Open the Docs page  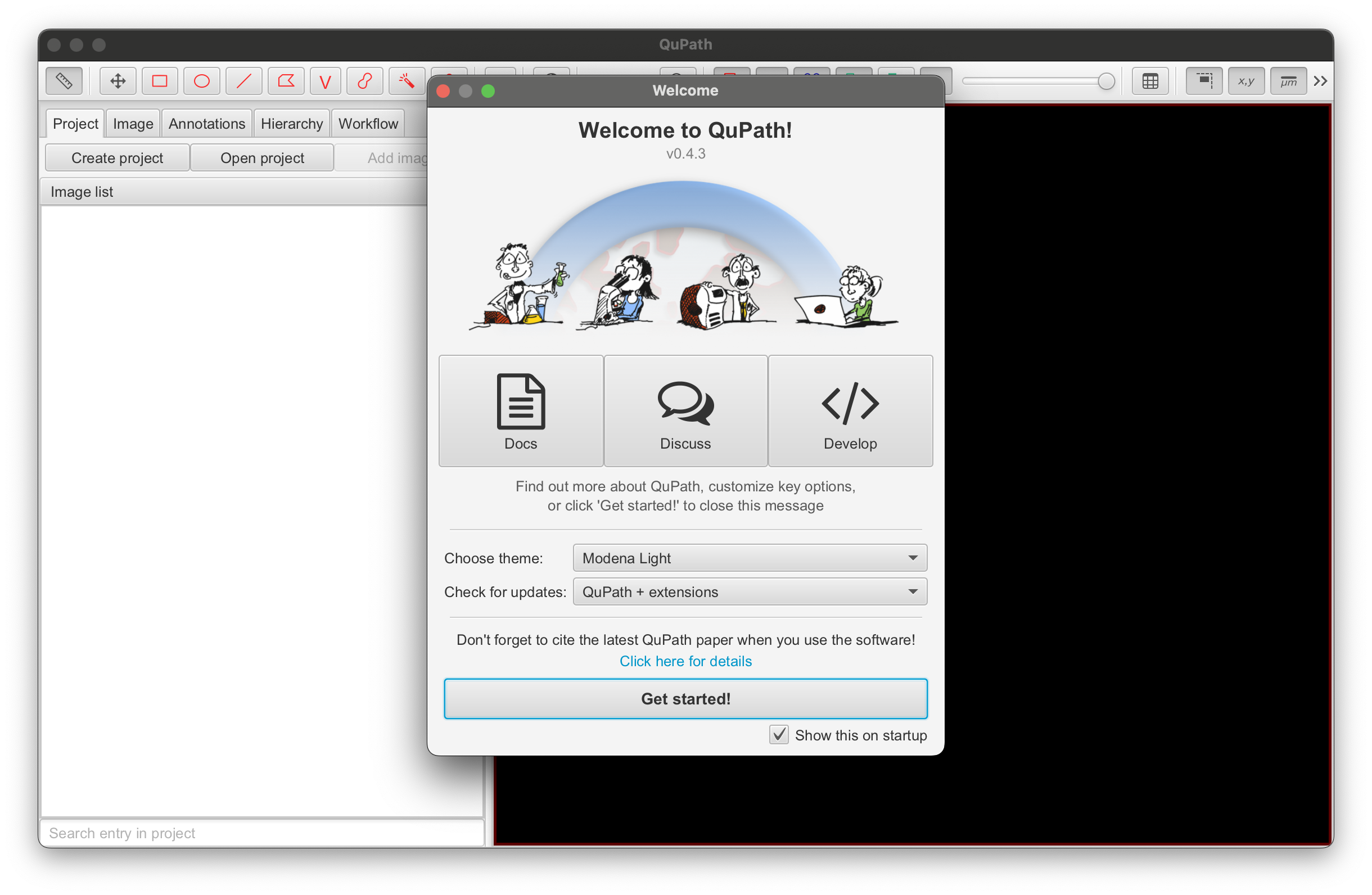(521, 411)
